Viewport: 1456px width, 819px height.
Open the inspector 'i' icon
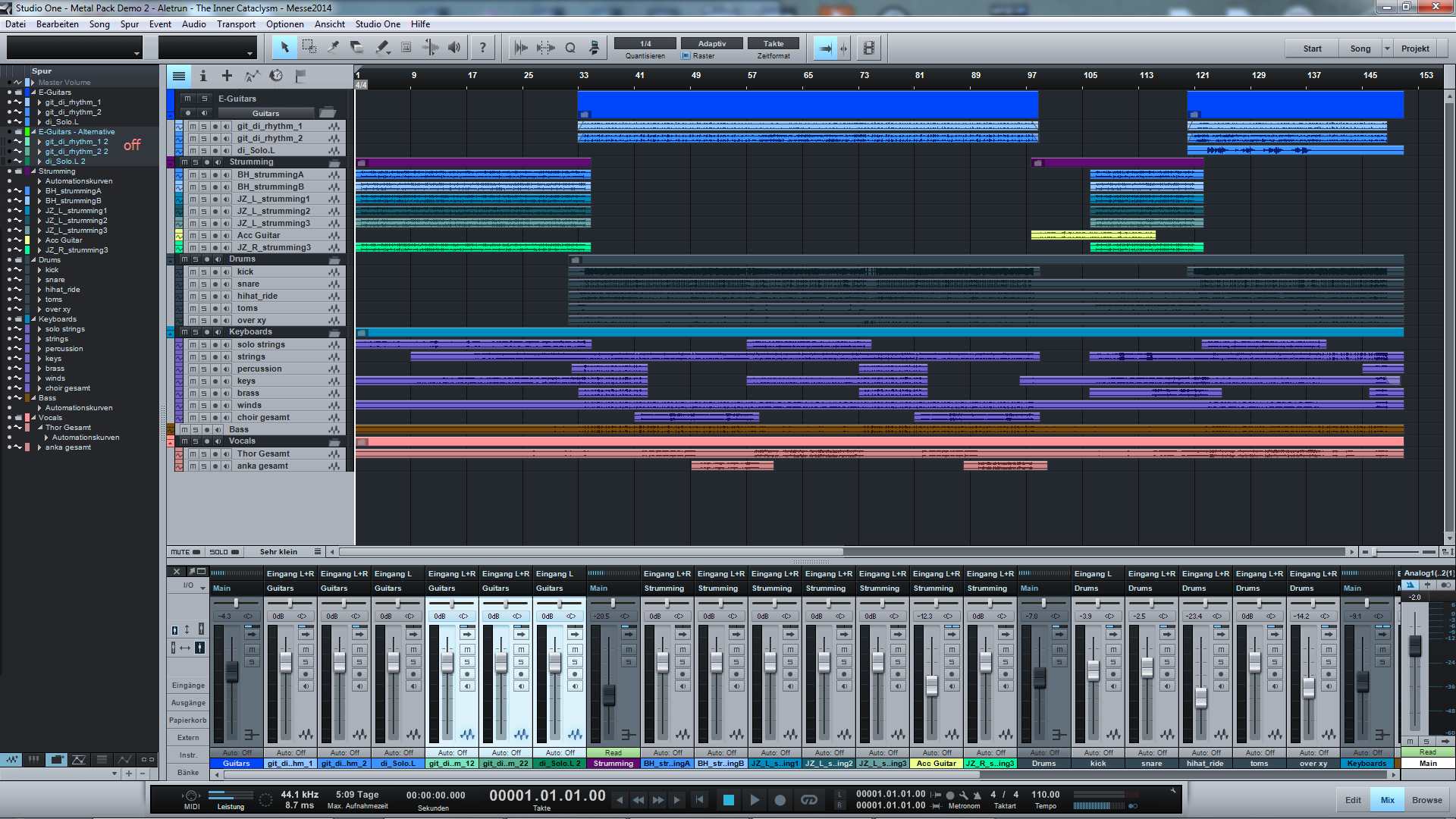coord(203,76)
